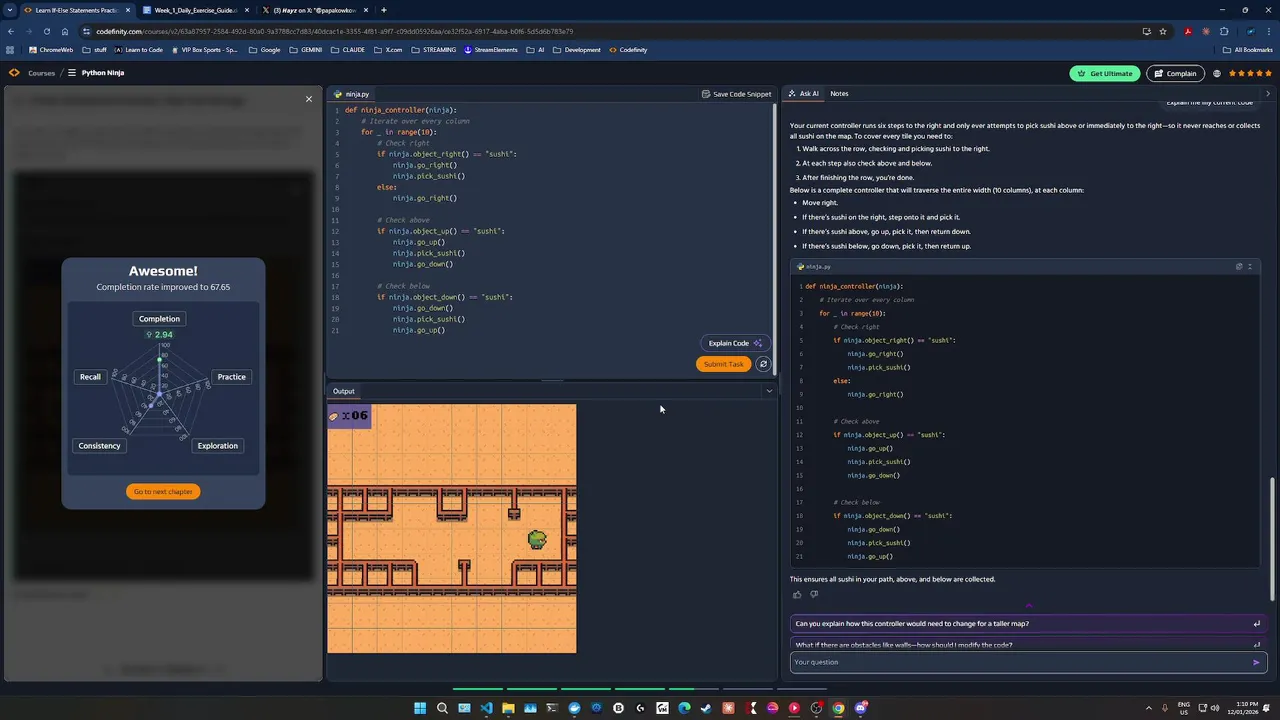Open the tab search dropdown
The height and width of the screenshot is (720, 1280).
[x=10, y=10]
